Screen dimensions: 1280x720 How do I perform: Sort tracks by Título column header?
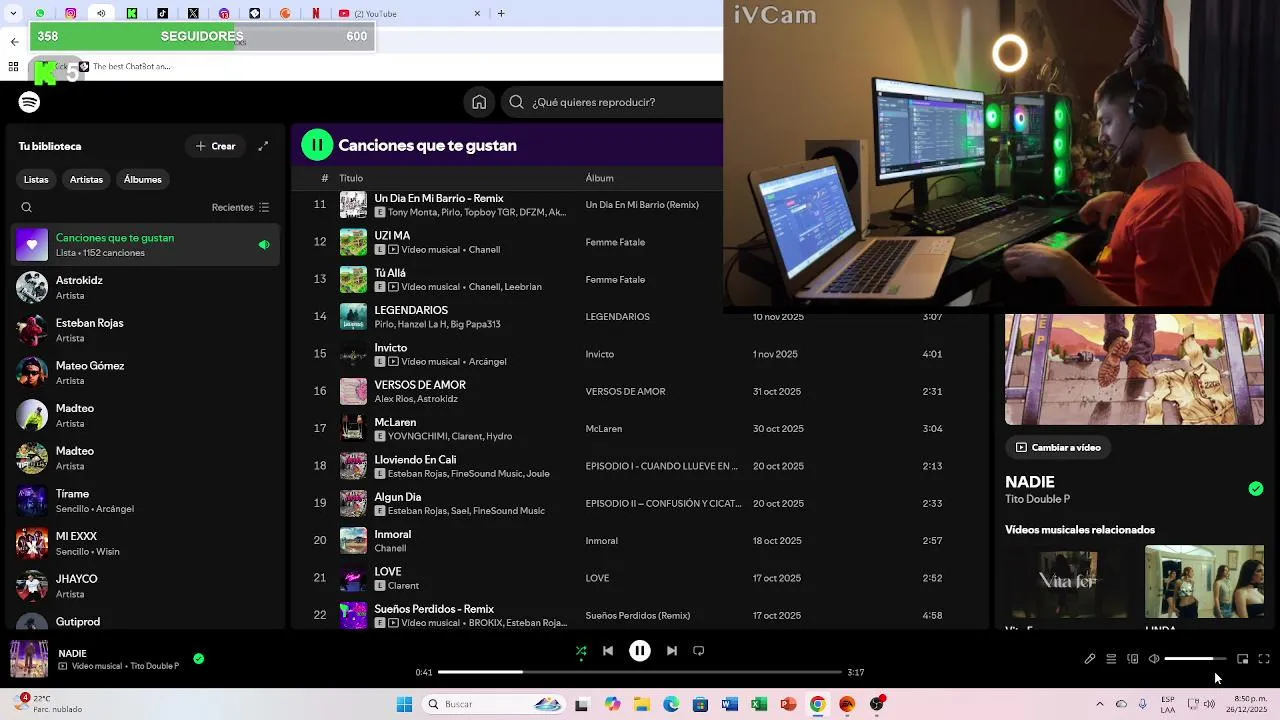click(351, 178)
